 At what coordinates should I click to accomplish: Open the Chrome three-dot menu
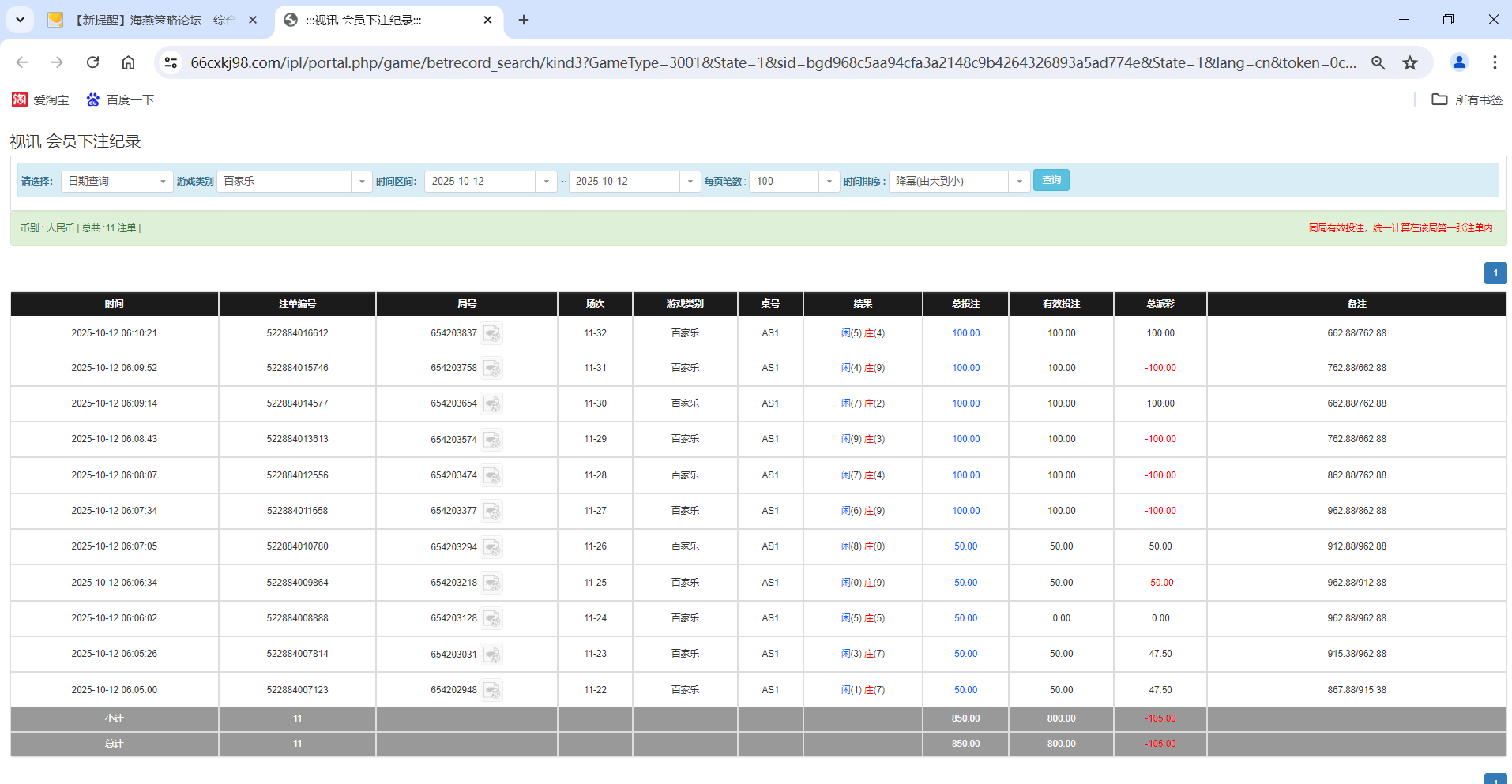click(x=1494, y=62)
